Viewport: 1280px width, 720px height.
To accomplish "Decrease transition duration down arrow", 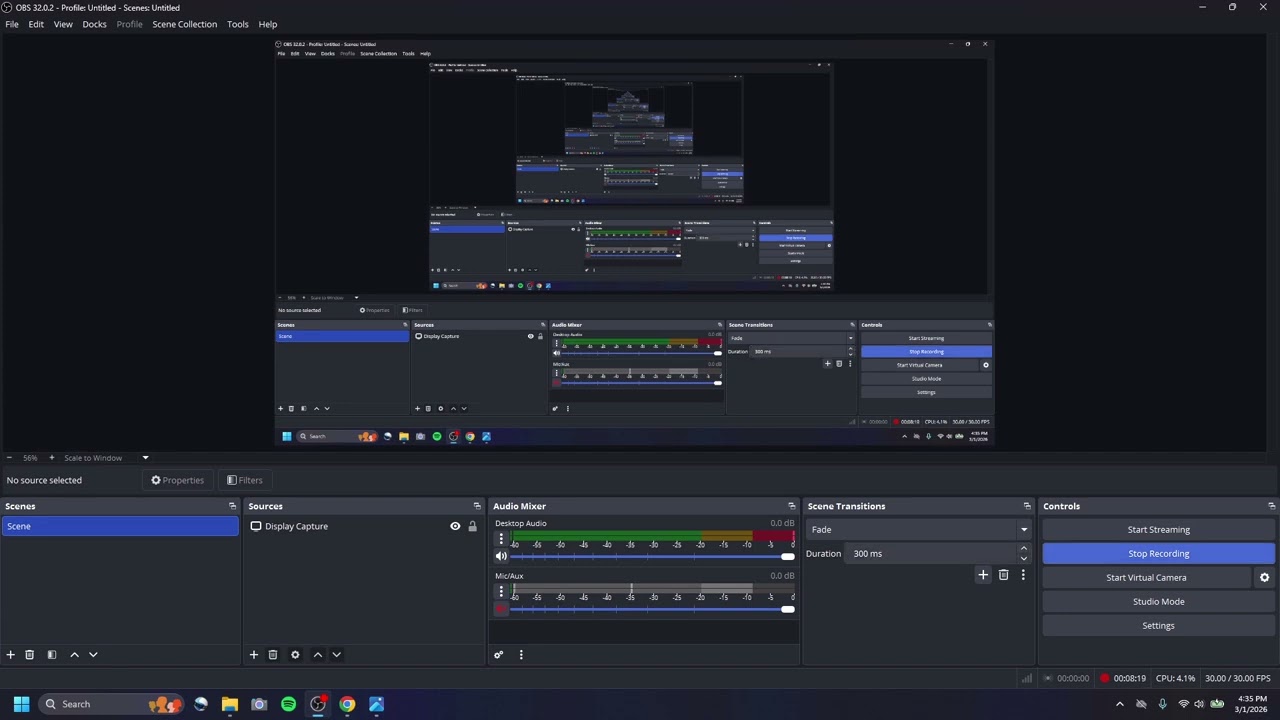I will [1023, 559].
